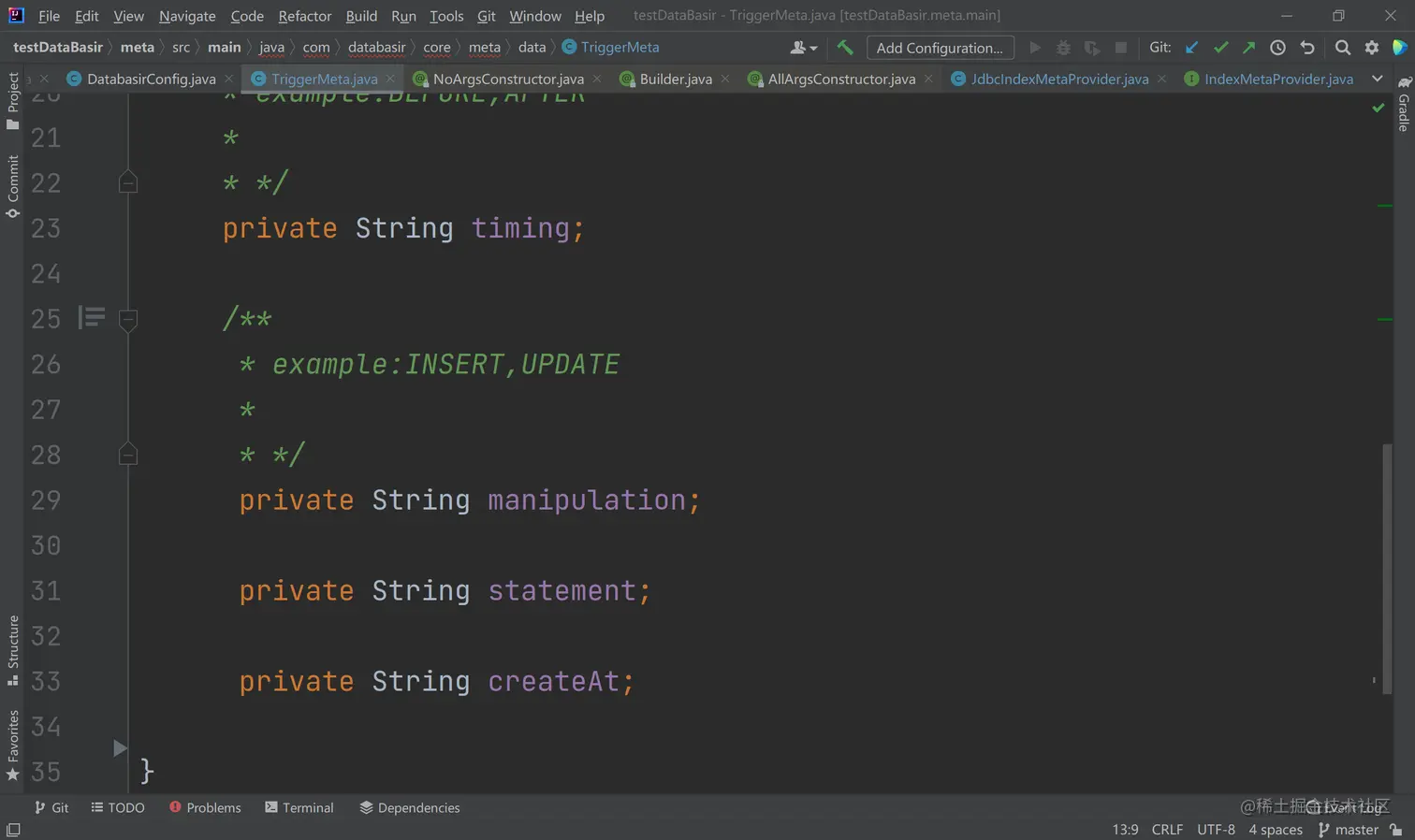Screen dimensions: 1415x840
Task: Open the Refactor menu
Action: point(304,16)
